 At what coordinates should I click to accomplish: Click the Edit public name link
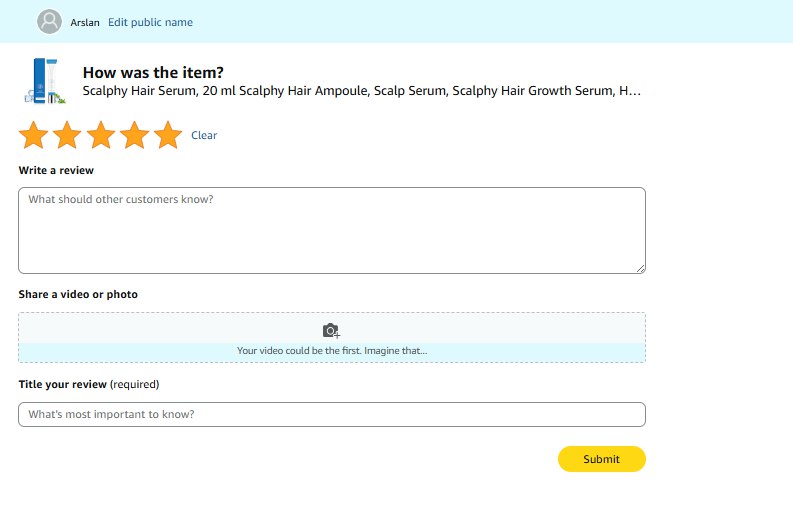click(150, 22)
